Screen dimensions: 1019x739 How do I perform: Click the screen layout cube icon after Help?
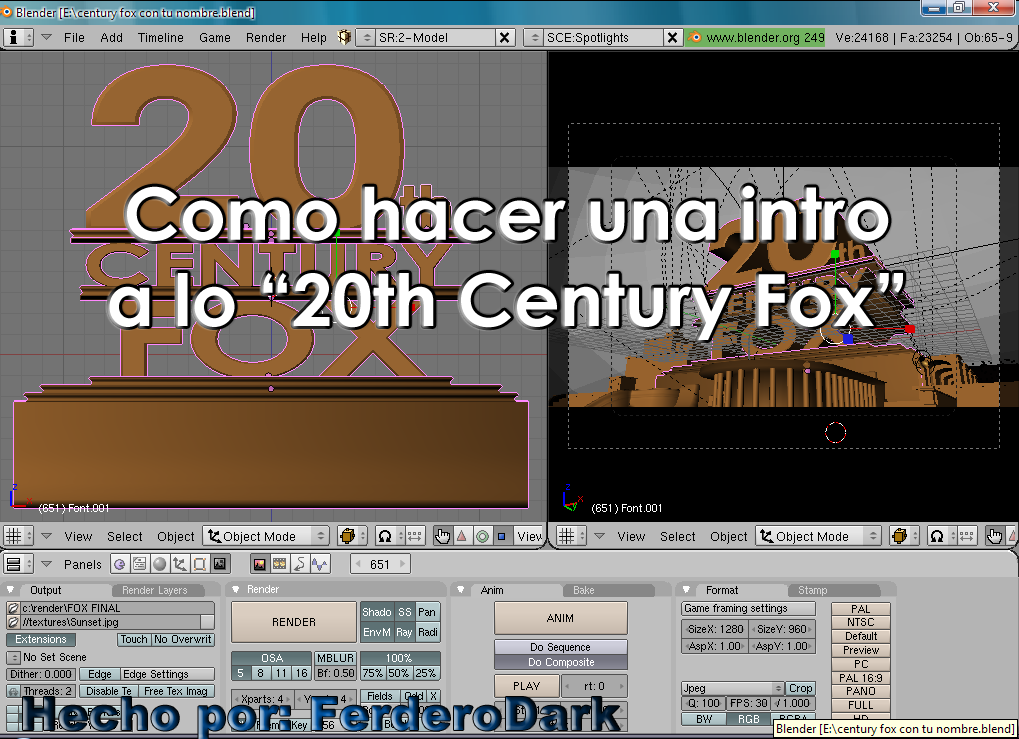344,37
